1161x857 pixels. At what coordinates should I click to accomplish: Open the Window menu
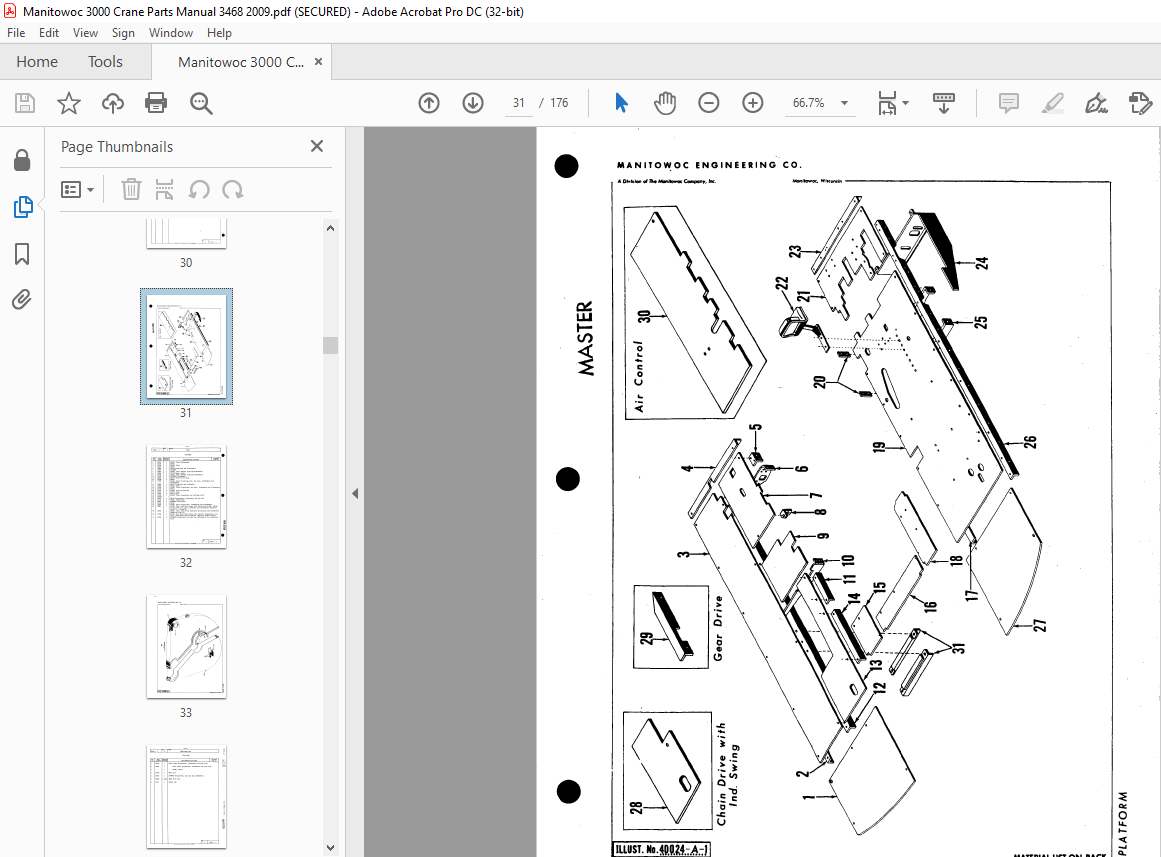tap(171, 33)
